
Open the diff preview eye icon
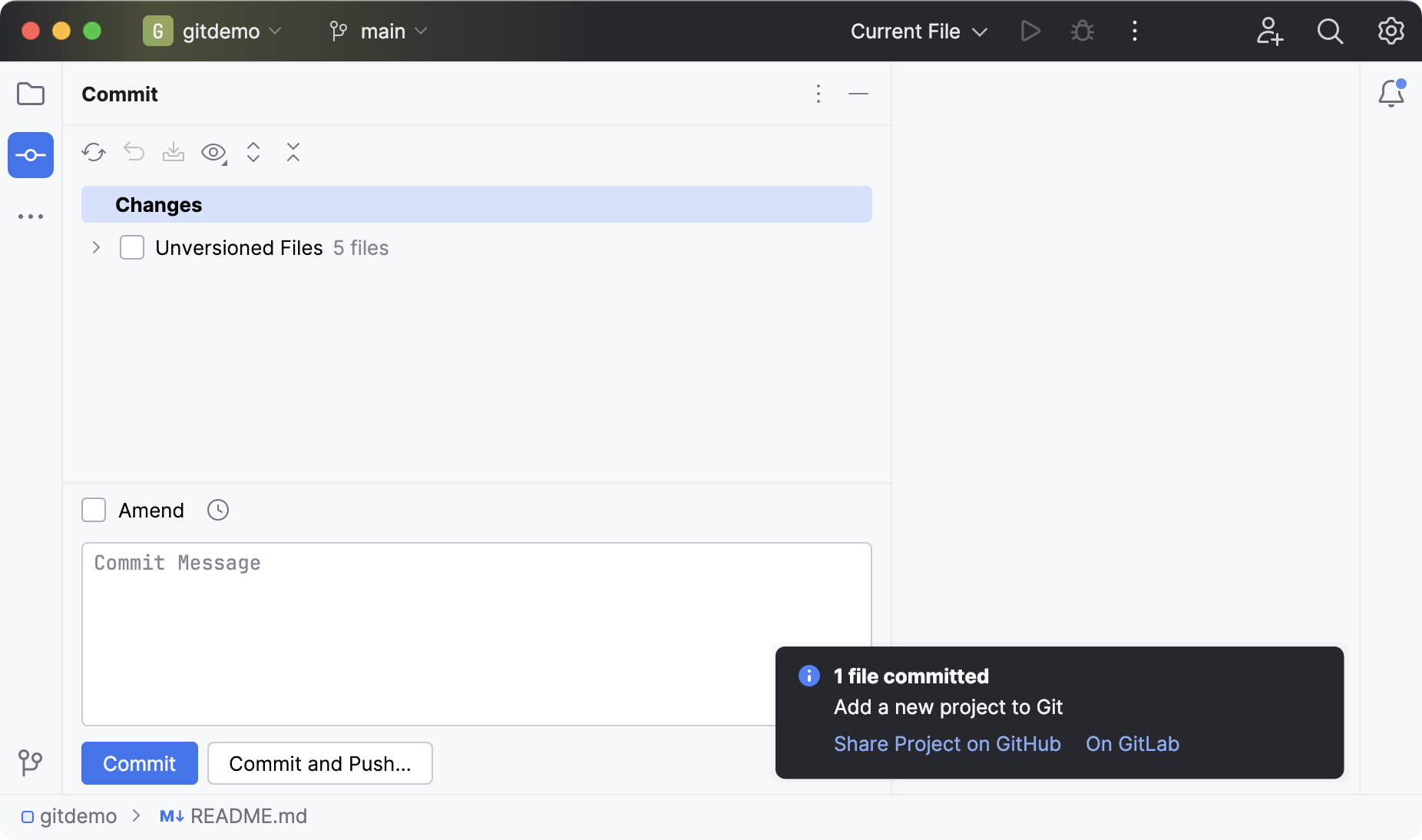(212, 152)
